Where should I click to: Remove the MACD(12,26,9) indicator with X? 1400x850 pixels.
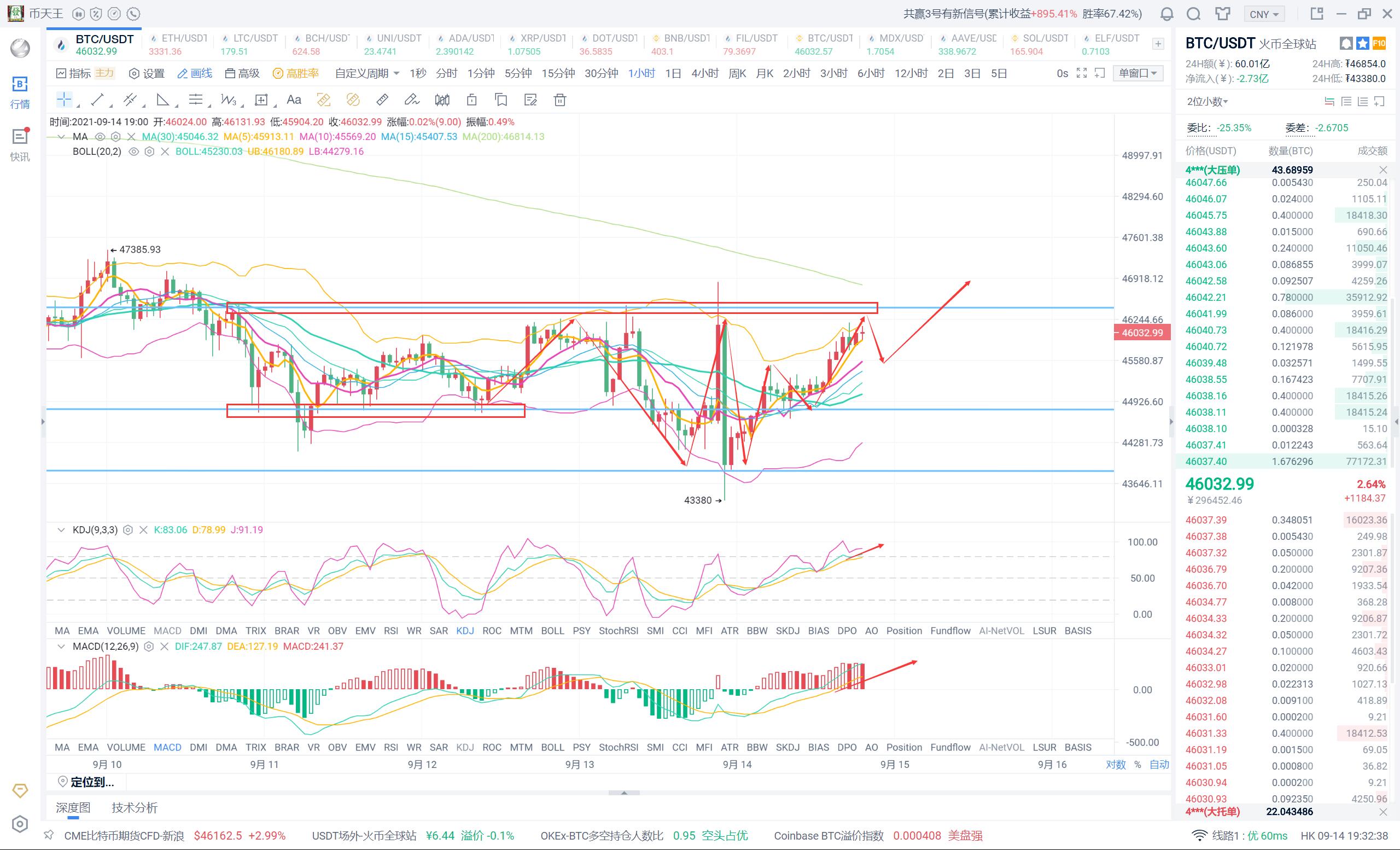pyautogui.click(x=164, y=647)
